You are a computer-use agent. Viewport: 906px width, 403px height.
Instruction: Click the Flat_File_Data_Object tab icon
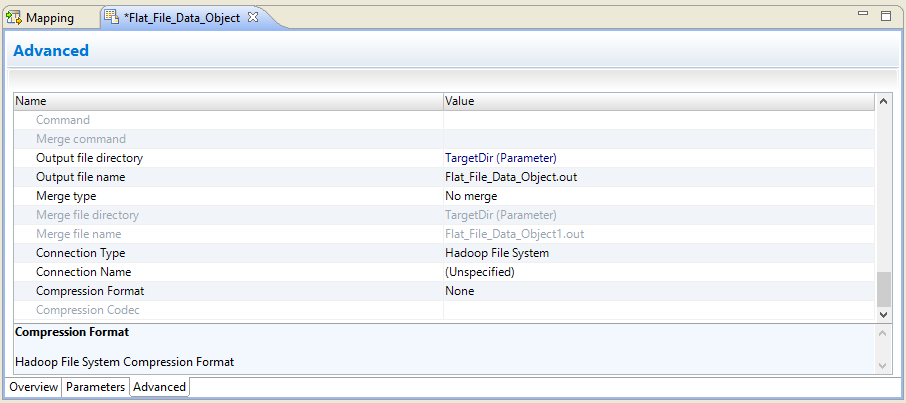click(x=111, y=18)
